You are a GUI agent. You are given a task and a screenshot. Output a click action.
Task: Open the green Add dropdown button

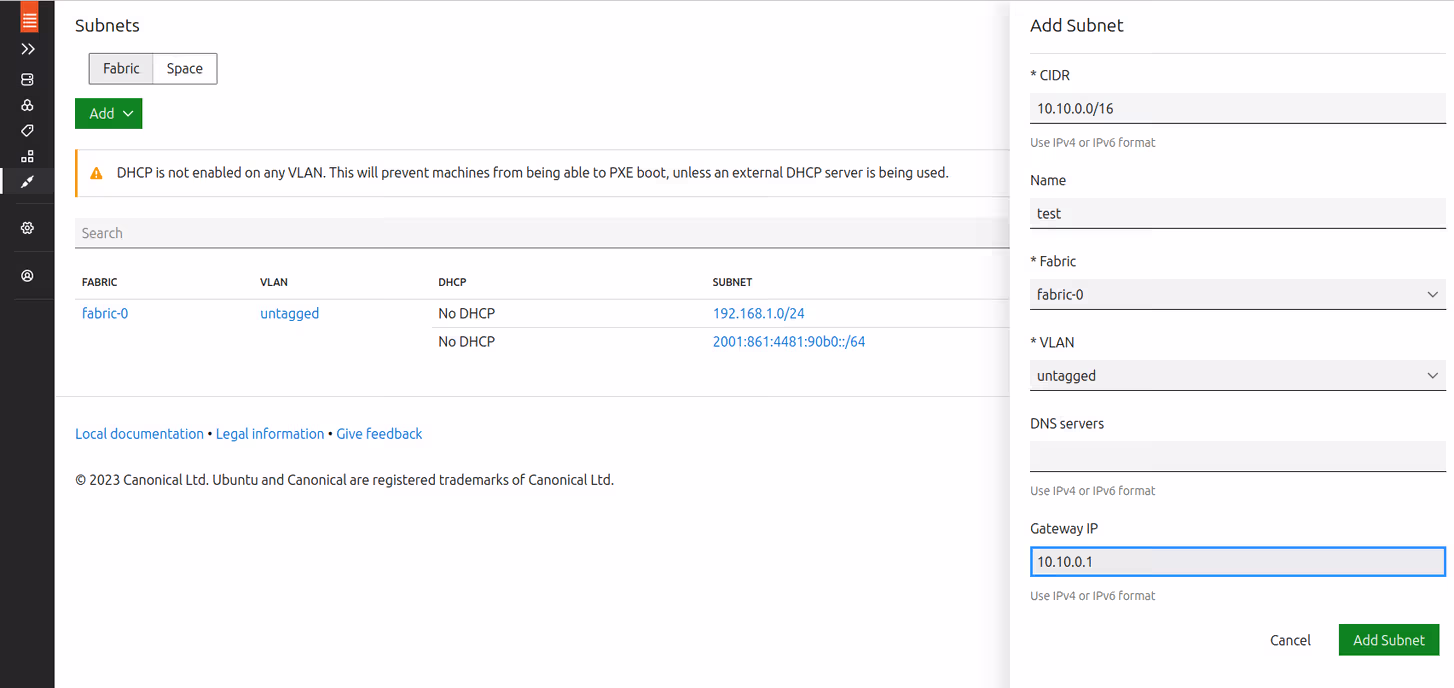point(109,114)
